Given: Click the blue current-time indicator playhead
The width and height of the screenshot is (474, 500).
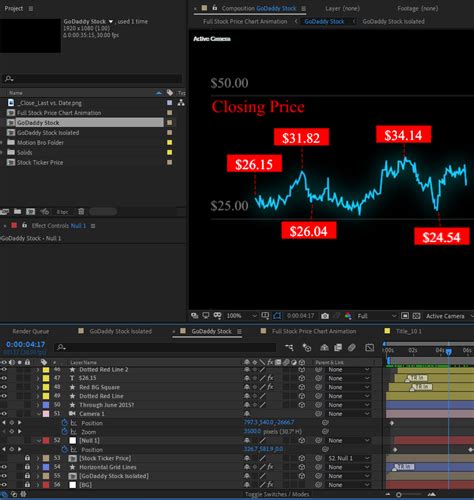Looking at the screenshot, I should pyautogui.click(x=449, y=351).
